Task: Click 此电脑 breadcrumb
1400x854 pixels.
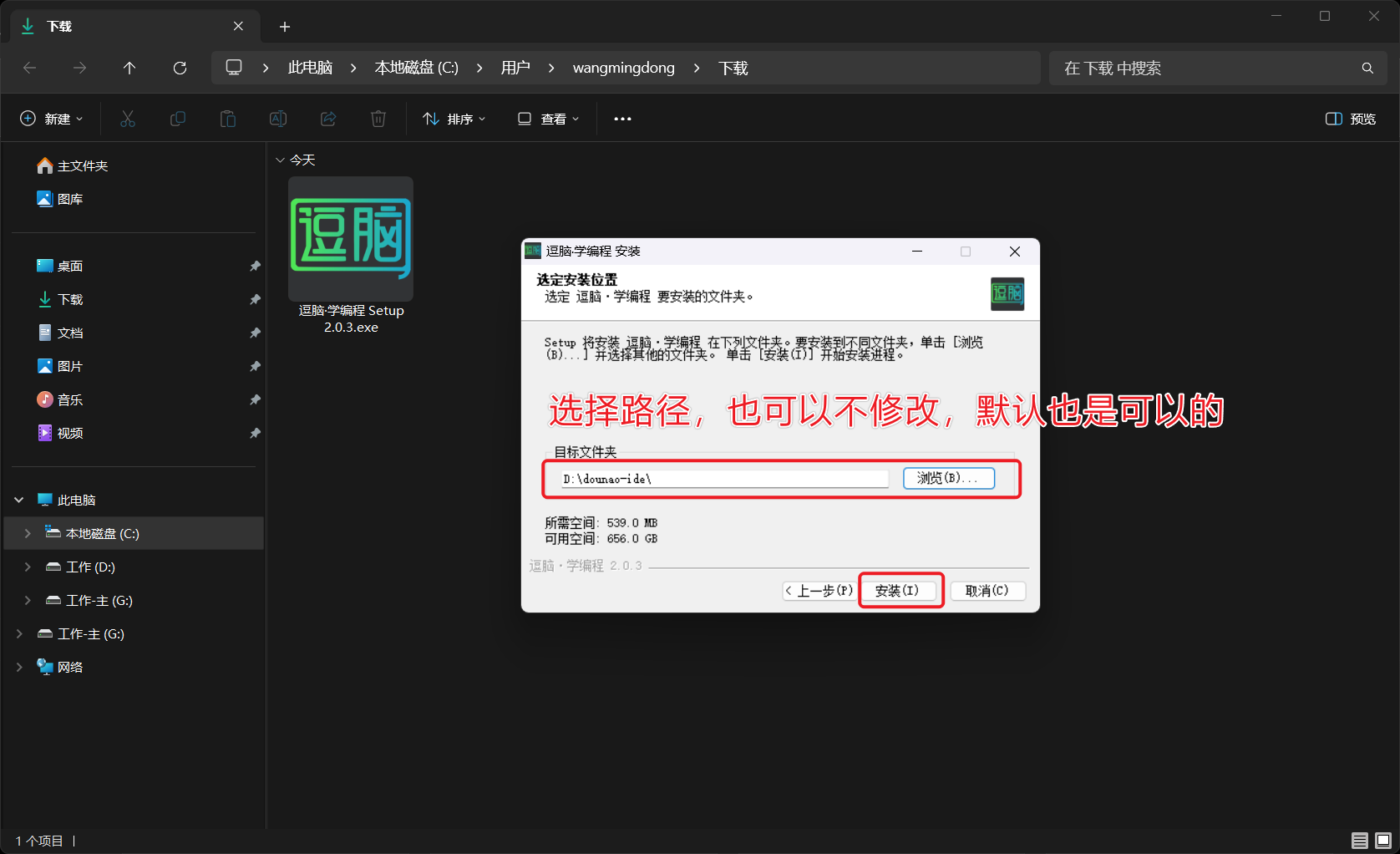Action: [310, 68]
